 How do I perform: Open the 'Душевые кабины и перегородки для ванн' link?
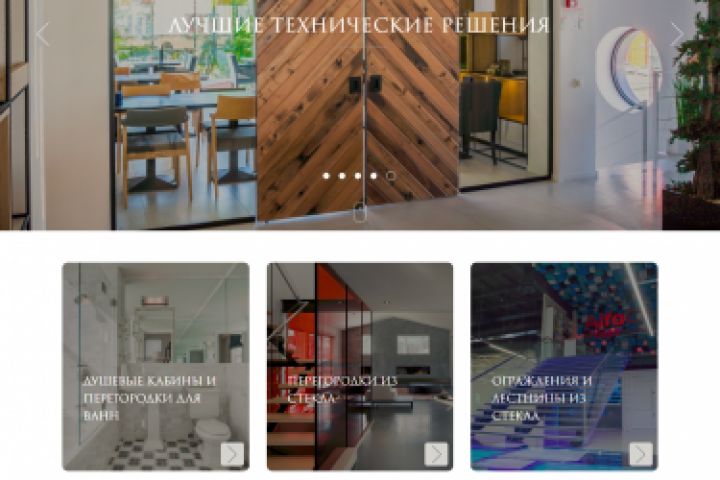tap(150, 398)
